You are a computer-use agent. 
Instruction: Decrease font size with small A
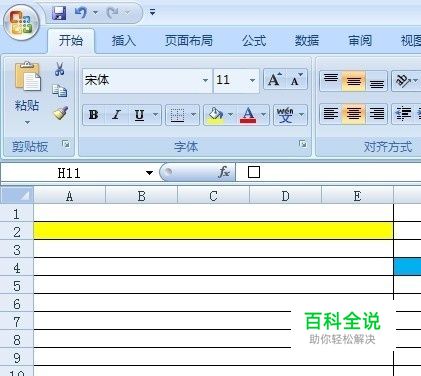pyautogui.click(x=296, y=80)
